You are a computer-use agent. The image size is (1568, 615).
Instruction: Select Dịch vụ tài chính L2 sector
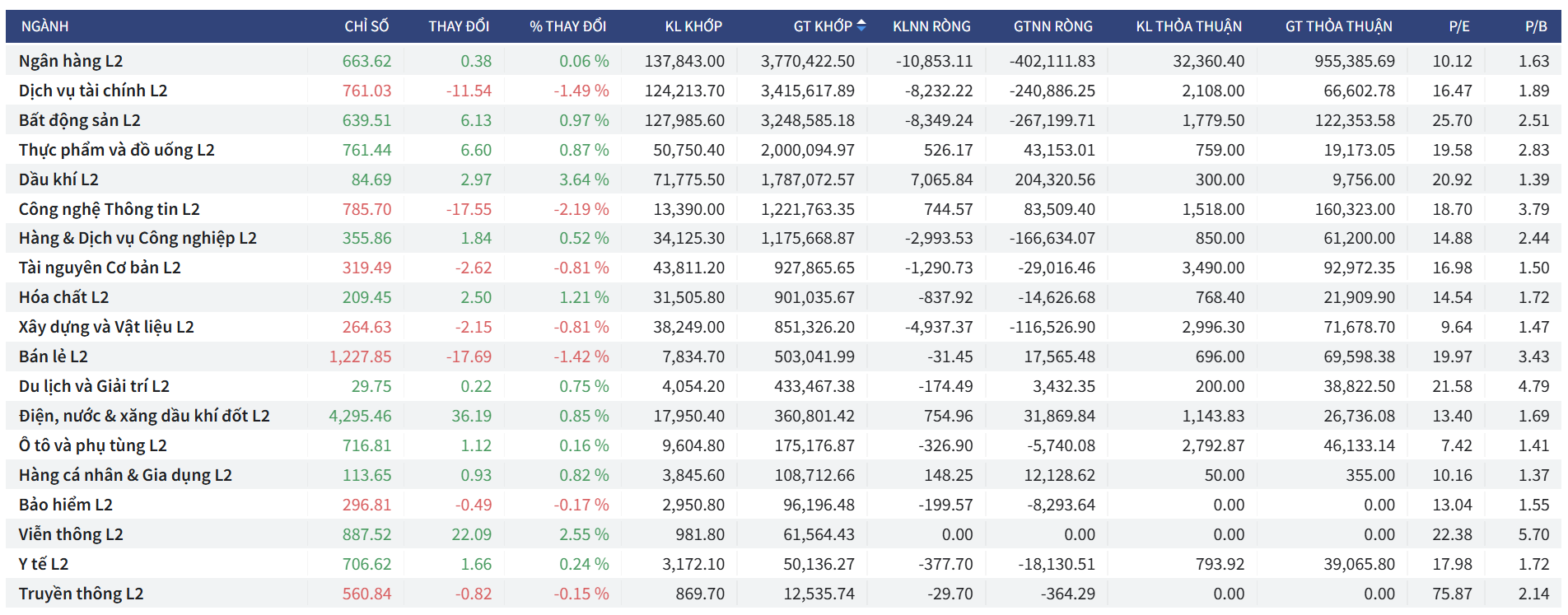(x=93, y=91)
